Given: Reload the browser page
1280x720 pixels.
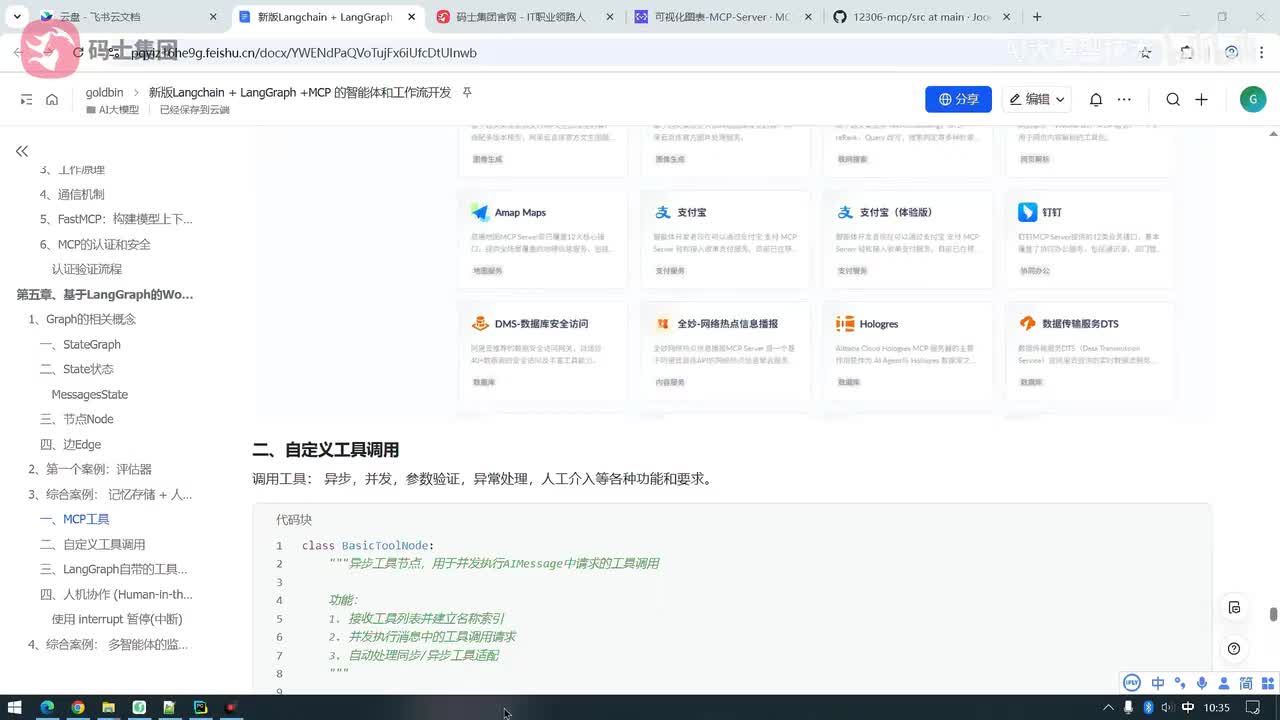Looking at the screenshot, I should coord(77,53).
